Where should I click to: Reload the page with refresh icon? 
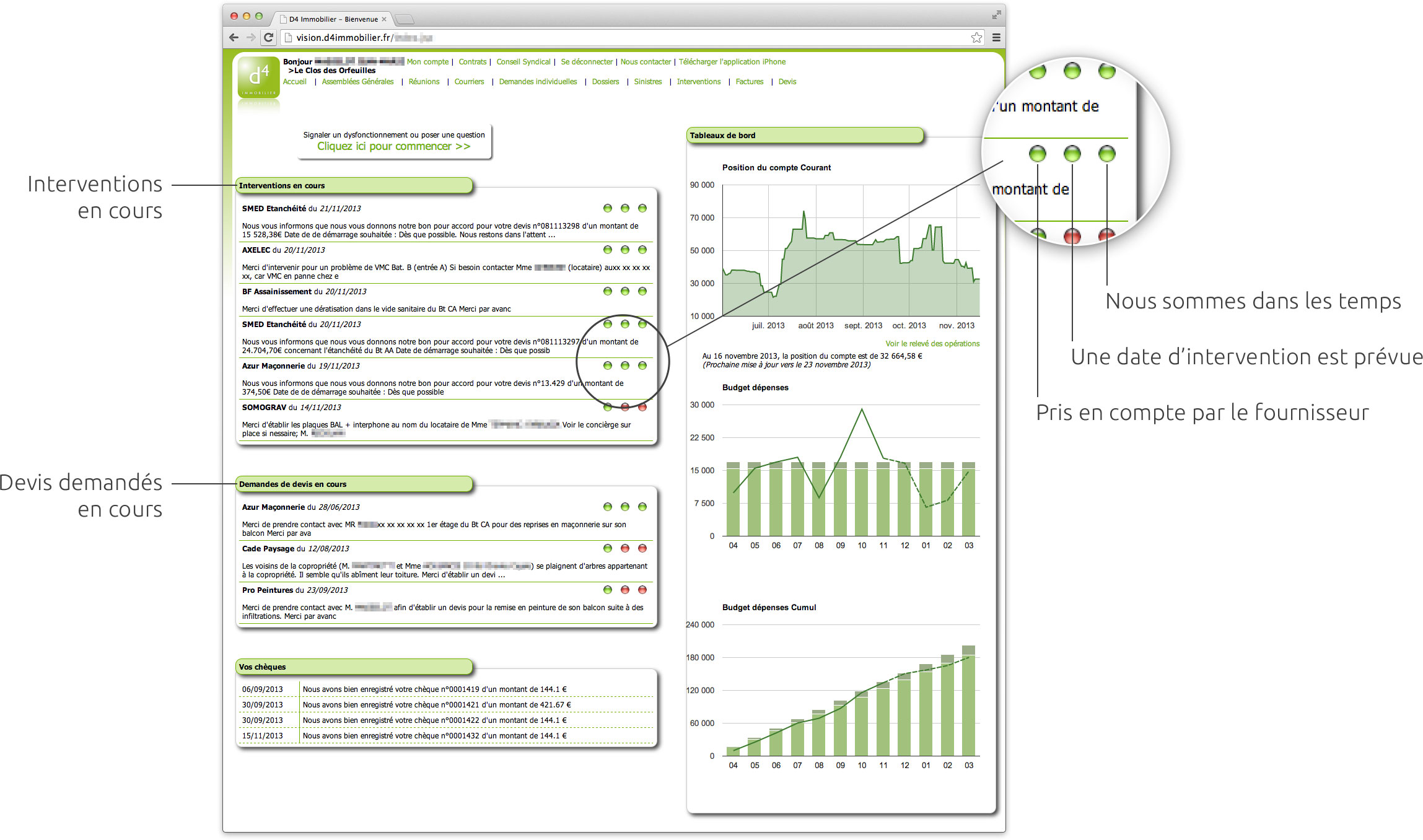(268, 37)
